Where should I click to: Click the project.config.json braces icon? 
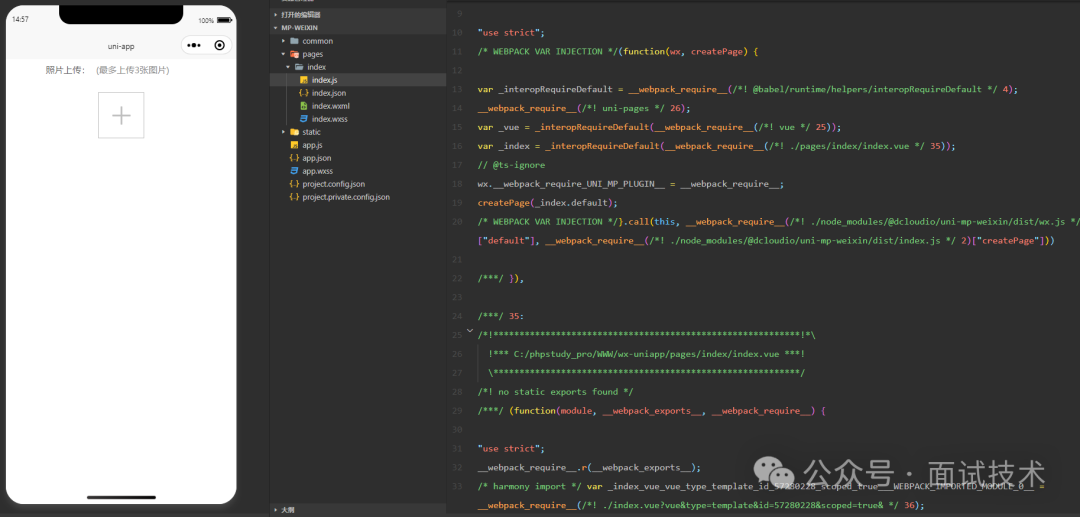point(294,184)
